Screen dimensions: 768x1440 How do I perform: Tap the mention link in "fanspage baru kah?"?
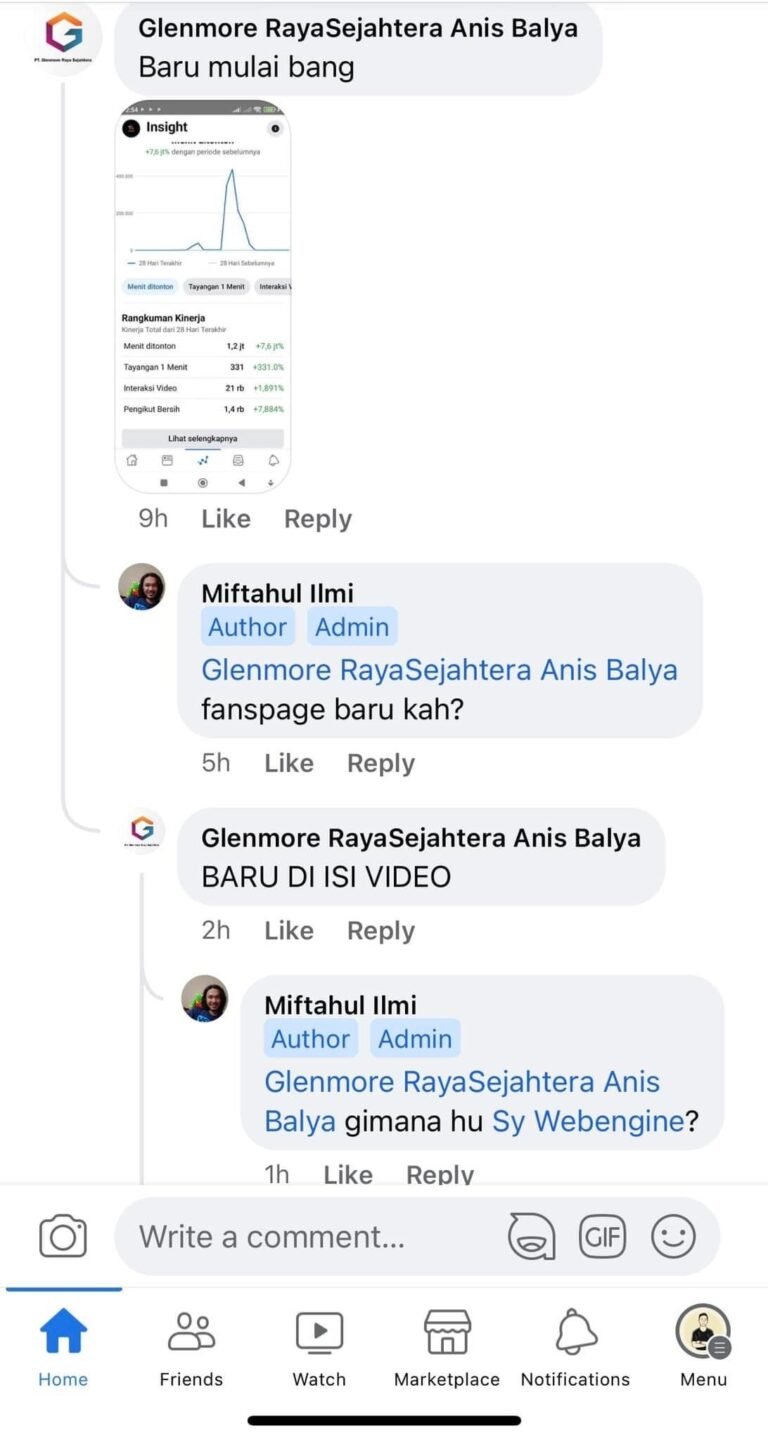[439, 670]
